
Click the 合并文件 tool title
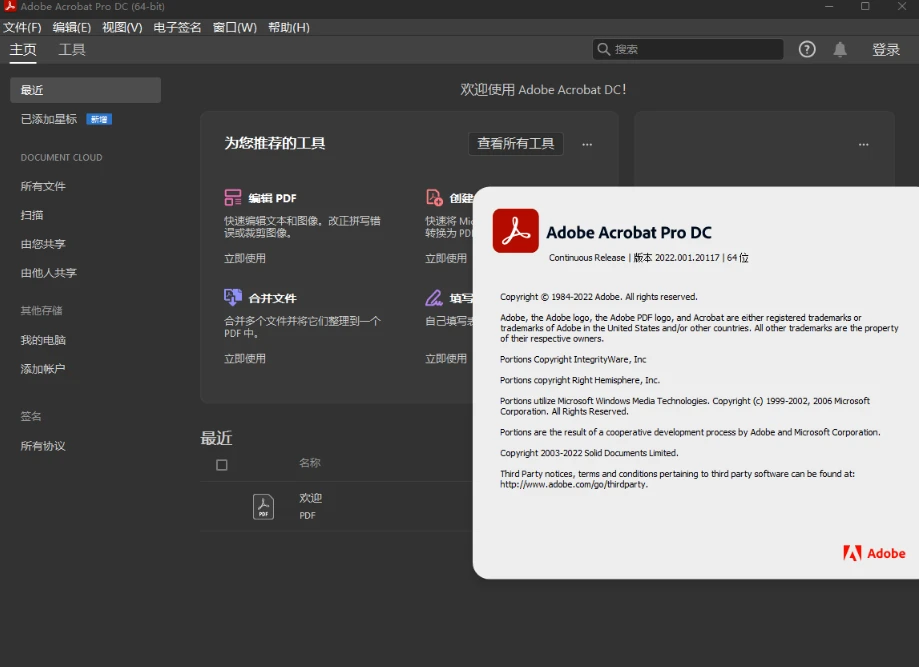pos(273,298)
